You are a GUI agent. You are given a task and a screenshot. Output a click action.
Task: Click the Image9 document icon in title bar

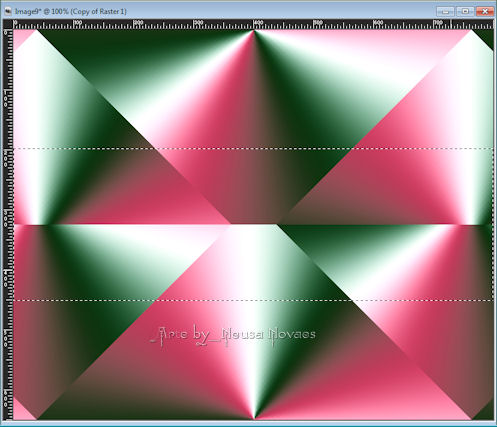pos(8,11)
